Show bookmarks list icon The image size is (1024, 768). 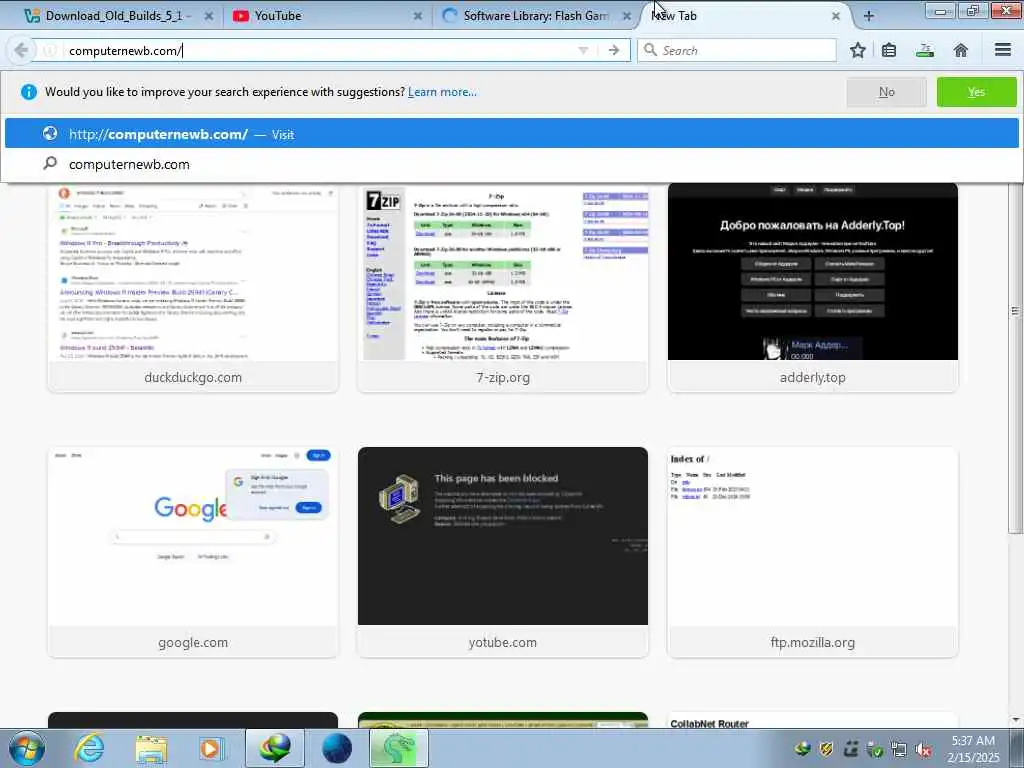pos(889,50)
